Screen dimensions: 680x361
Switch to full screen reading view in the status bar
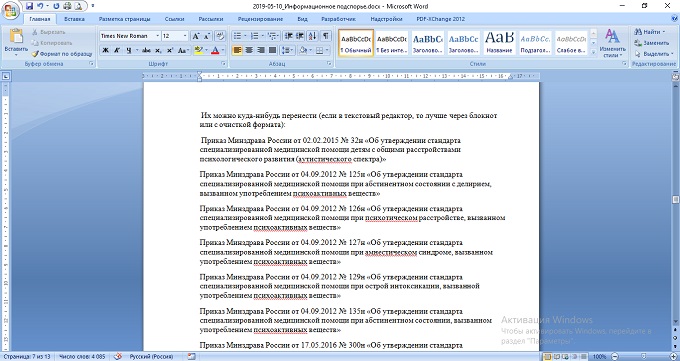(557, 356)
